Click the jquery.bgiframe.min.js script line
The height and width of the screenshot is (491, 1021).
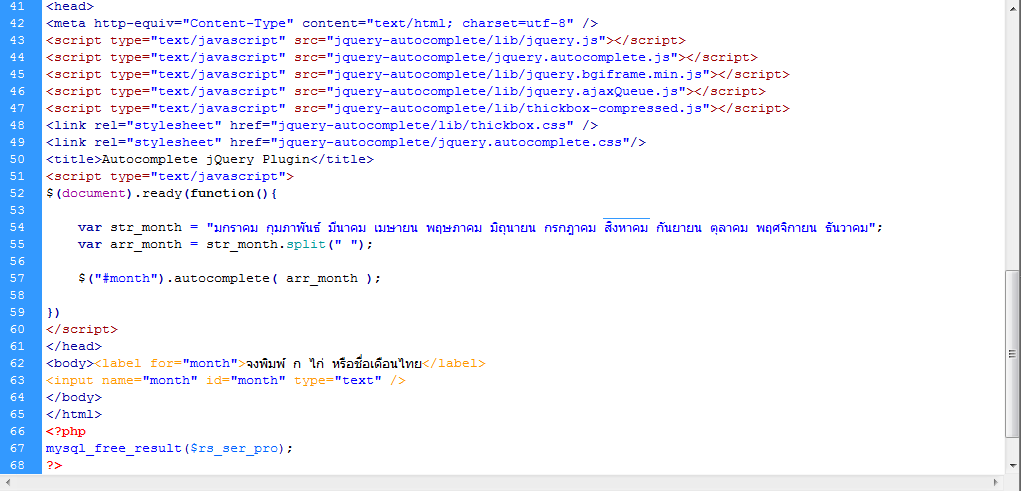coord(417,76)
